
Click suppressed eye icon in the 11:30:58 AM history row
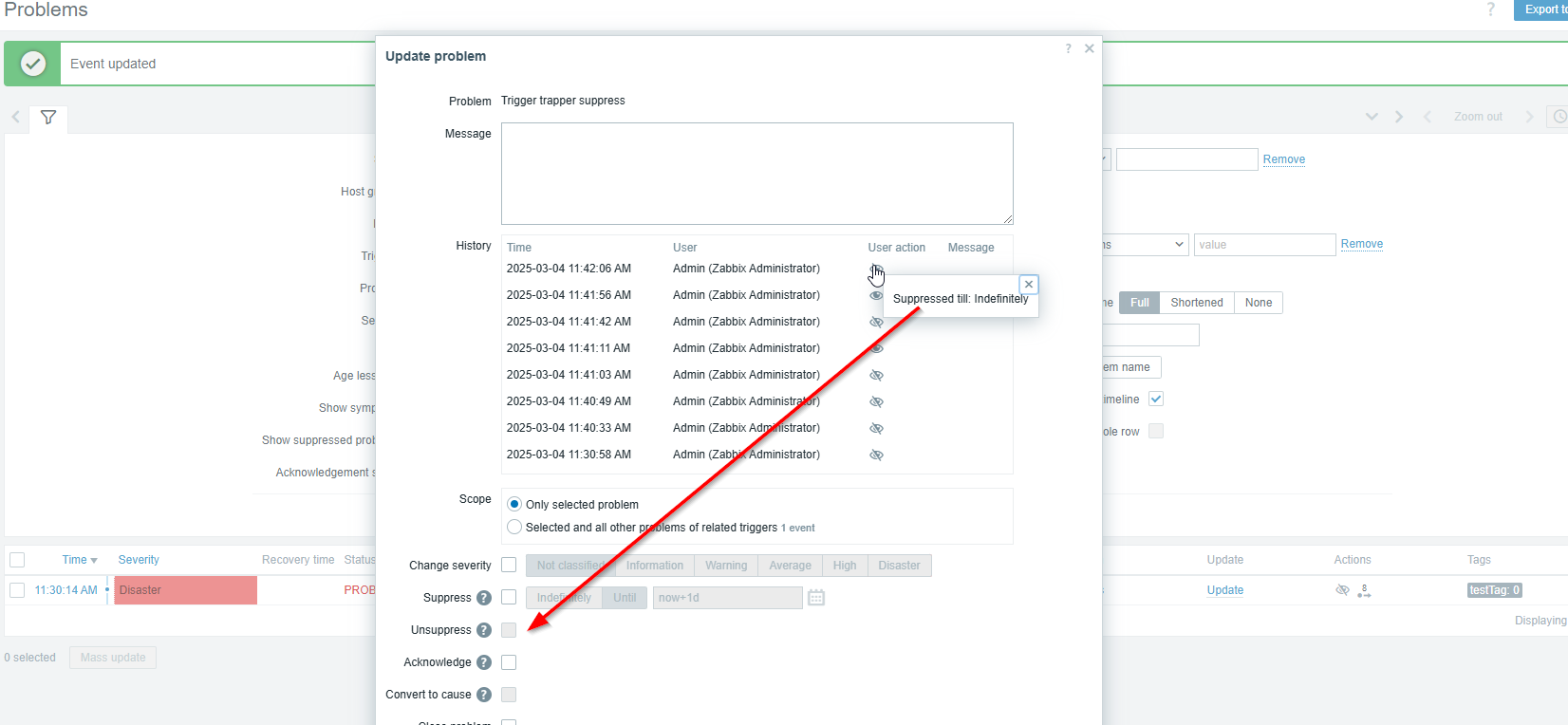(876, 455)
